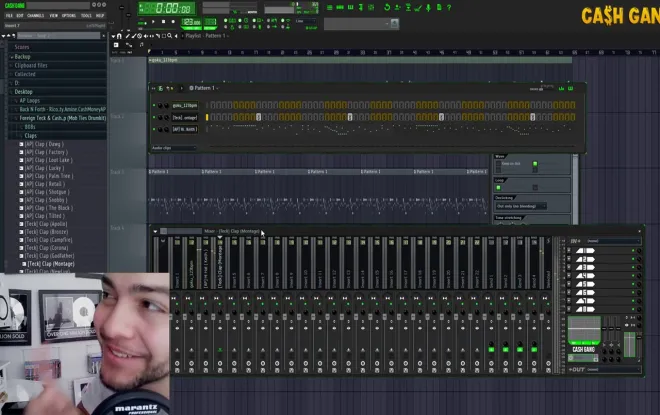Open the Audio clips filter dropdown
This screenshot has height=415, width=660.
pyautogui.click(x=174, y=148)
